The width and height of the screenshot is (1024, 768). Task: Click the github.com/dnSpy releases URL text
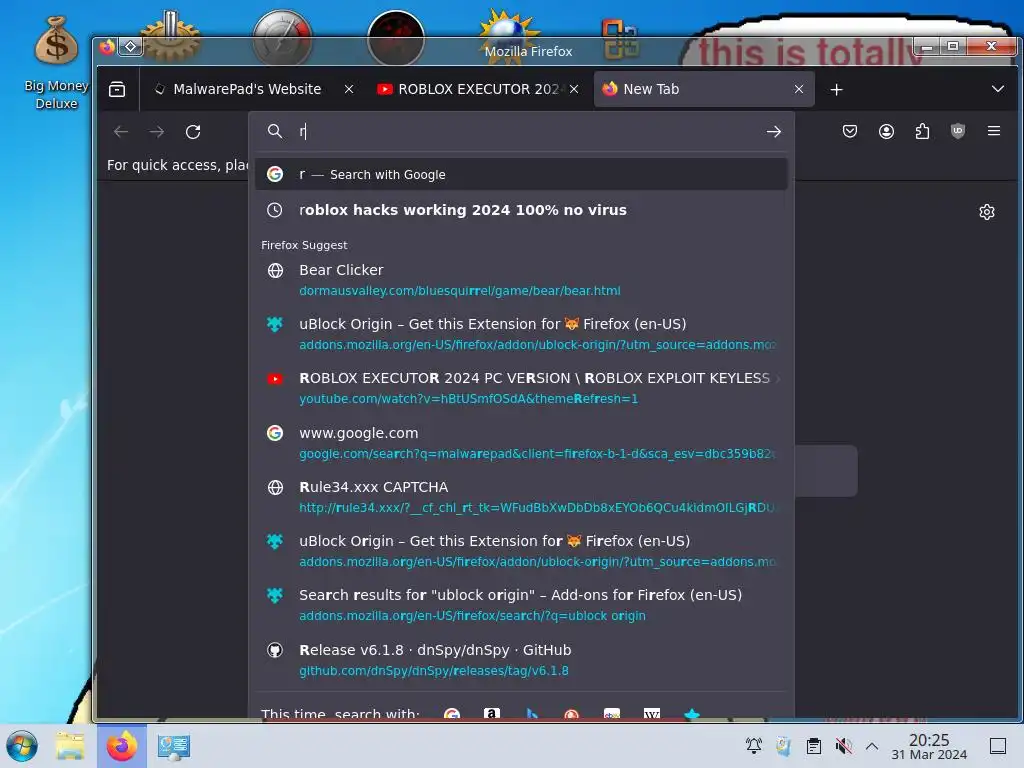coord(434,671)
